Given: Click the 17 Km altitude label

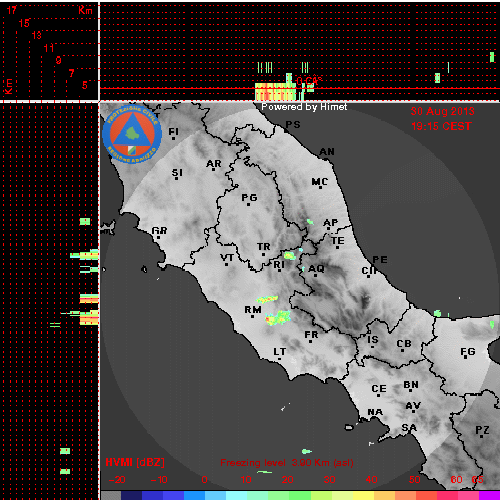Looking at the screenshot, I should (x=12, y=10).
